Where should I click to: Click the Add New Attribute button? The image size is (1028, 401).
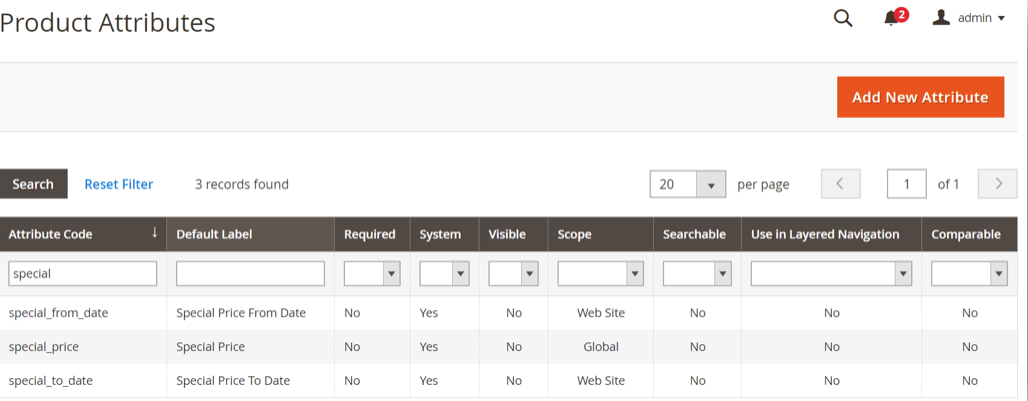point(920,97)
